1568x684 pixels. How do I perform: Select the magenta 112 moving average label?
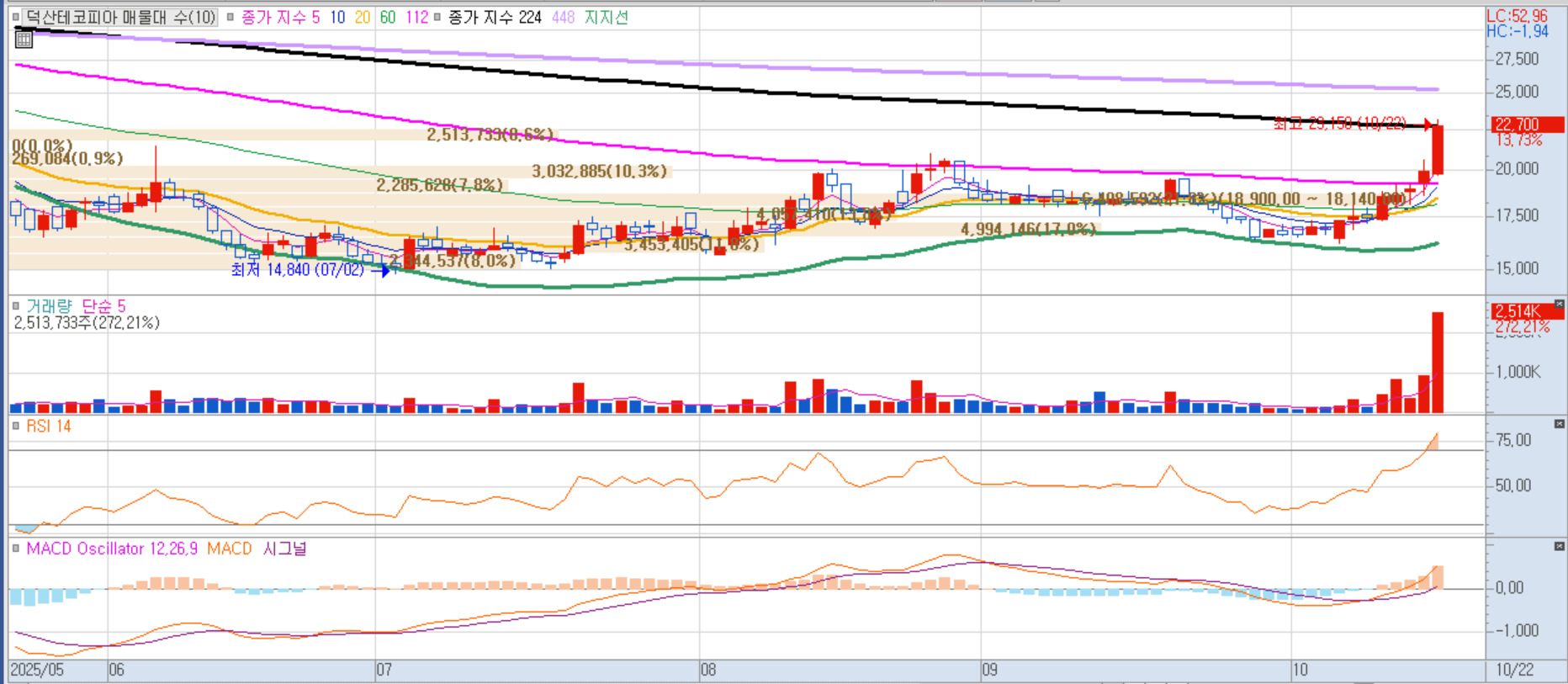(x=416, y=17)
